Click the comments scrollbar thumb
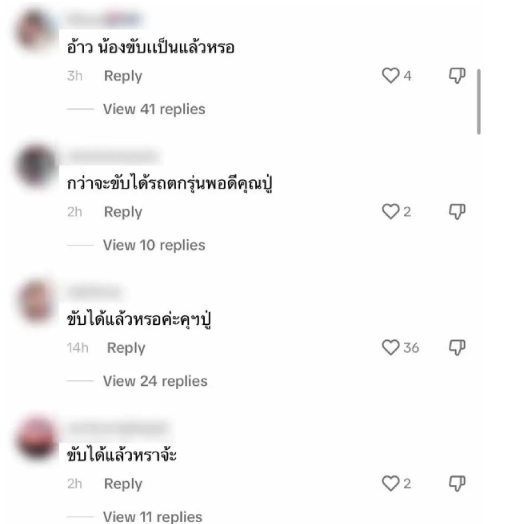 (x=479, y=102)
